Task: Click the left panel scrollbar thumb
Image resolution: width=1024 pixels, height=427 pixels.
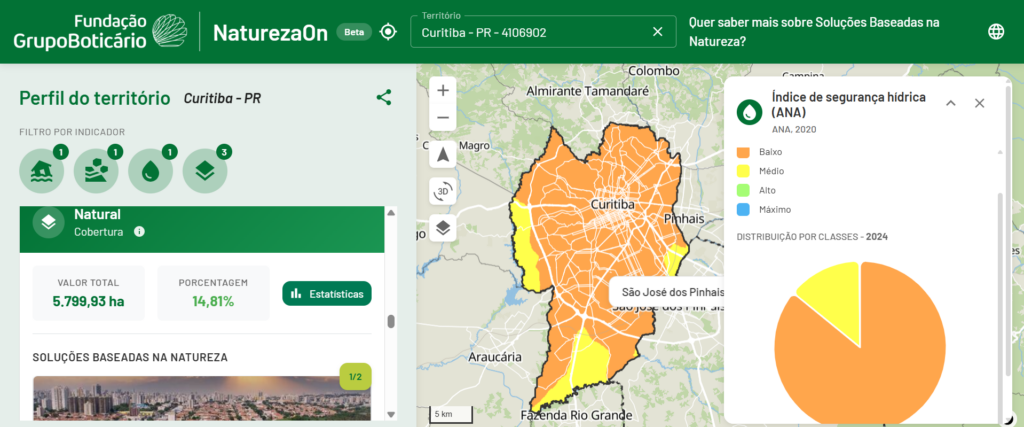Action: point(391,321)
